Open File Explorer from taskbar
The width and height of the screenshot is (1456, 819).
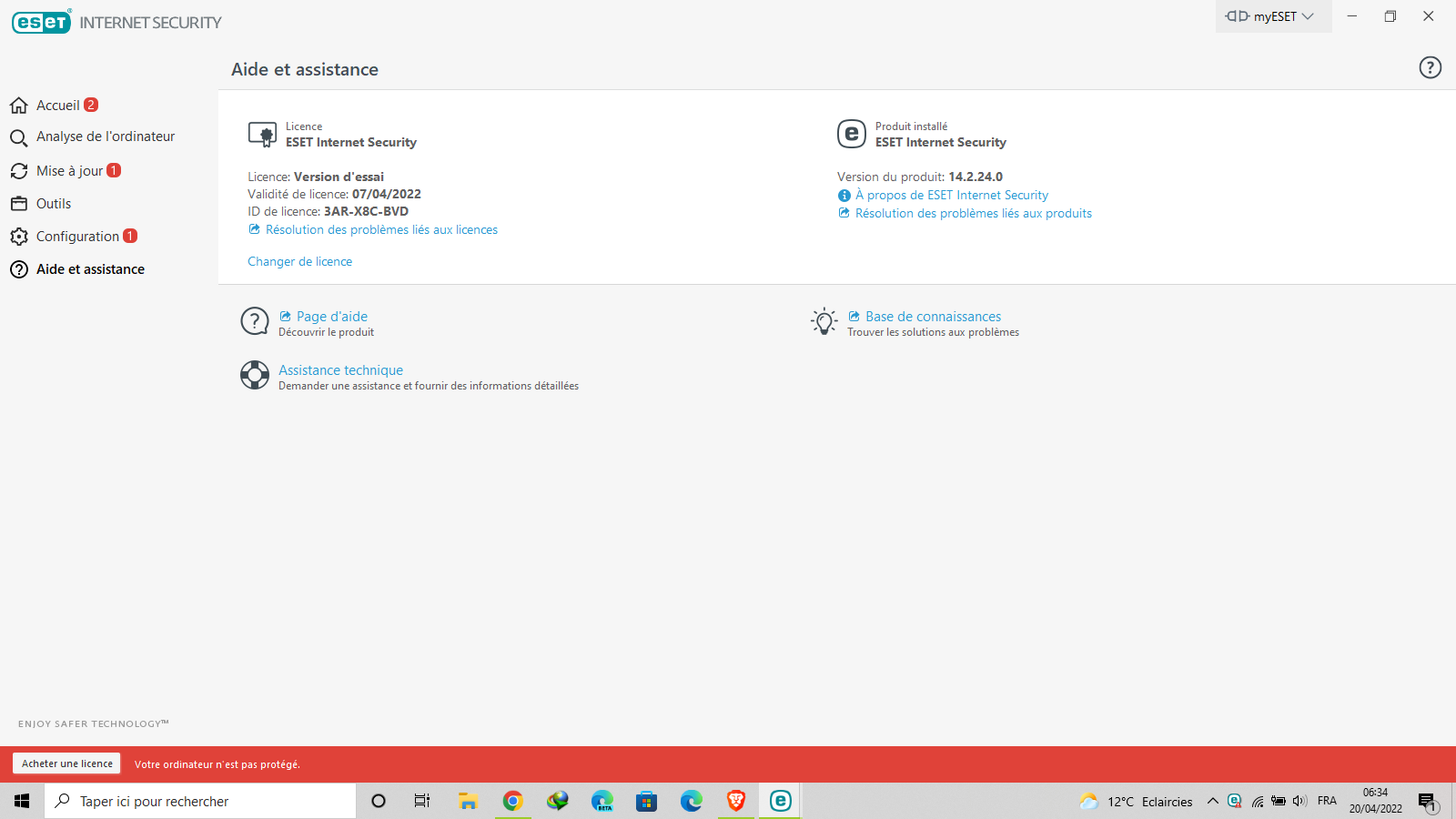click(468, 801)
